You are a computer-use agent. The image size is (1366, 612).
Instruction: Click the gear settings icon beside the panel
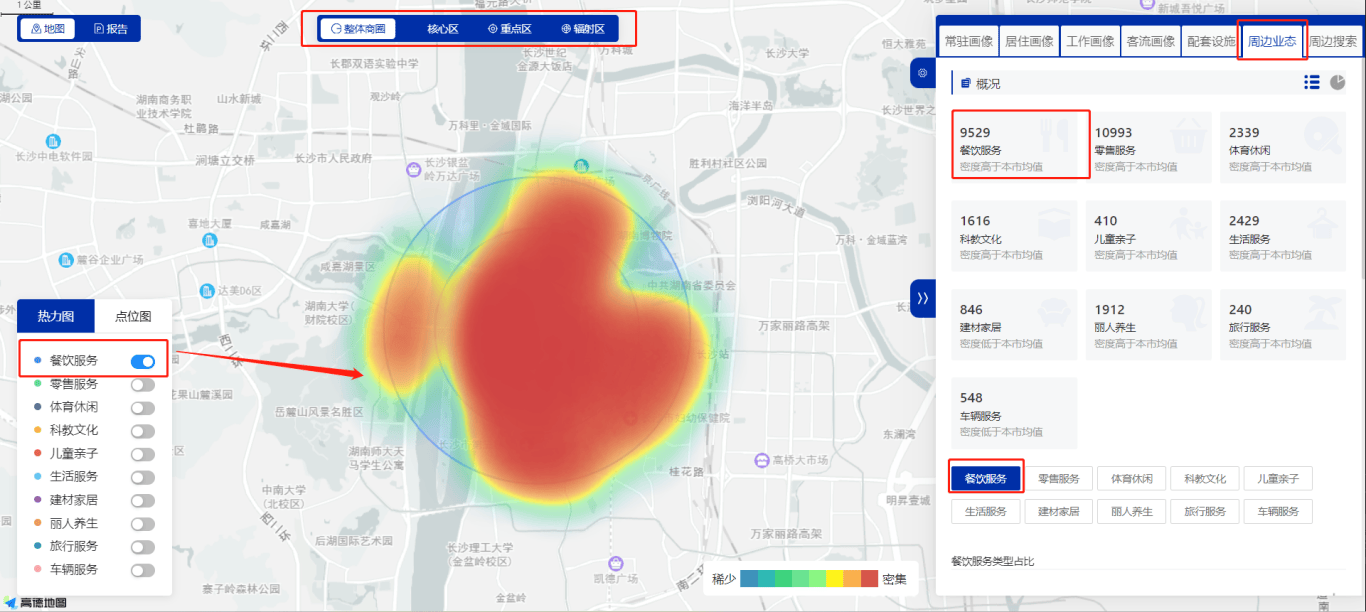(922, 73)
